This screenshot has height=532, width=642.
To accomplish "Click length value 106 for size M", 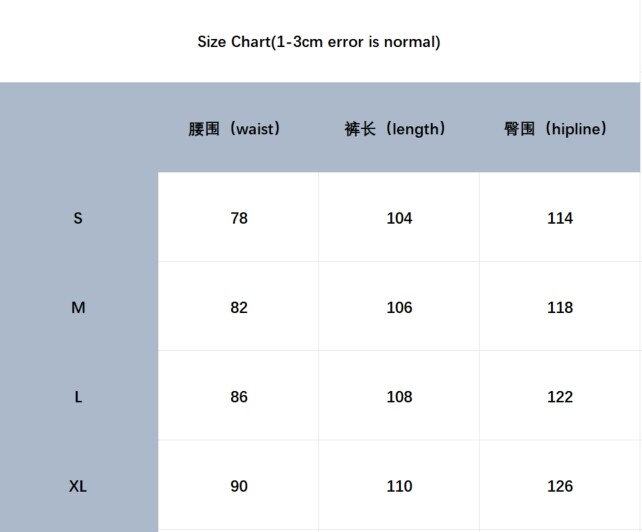I will click(399, 308).
